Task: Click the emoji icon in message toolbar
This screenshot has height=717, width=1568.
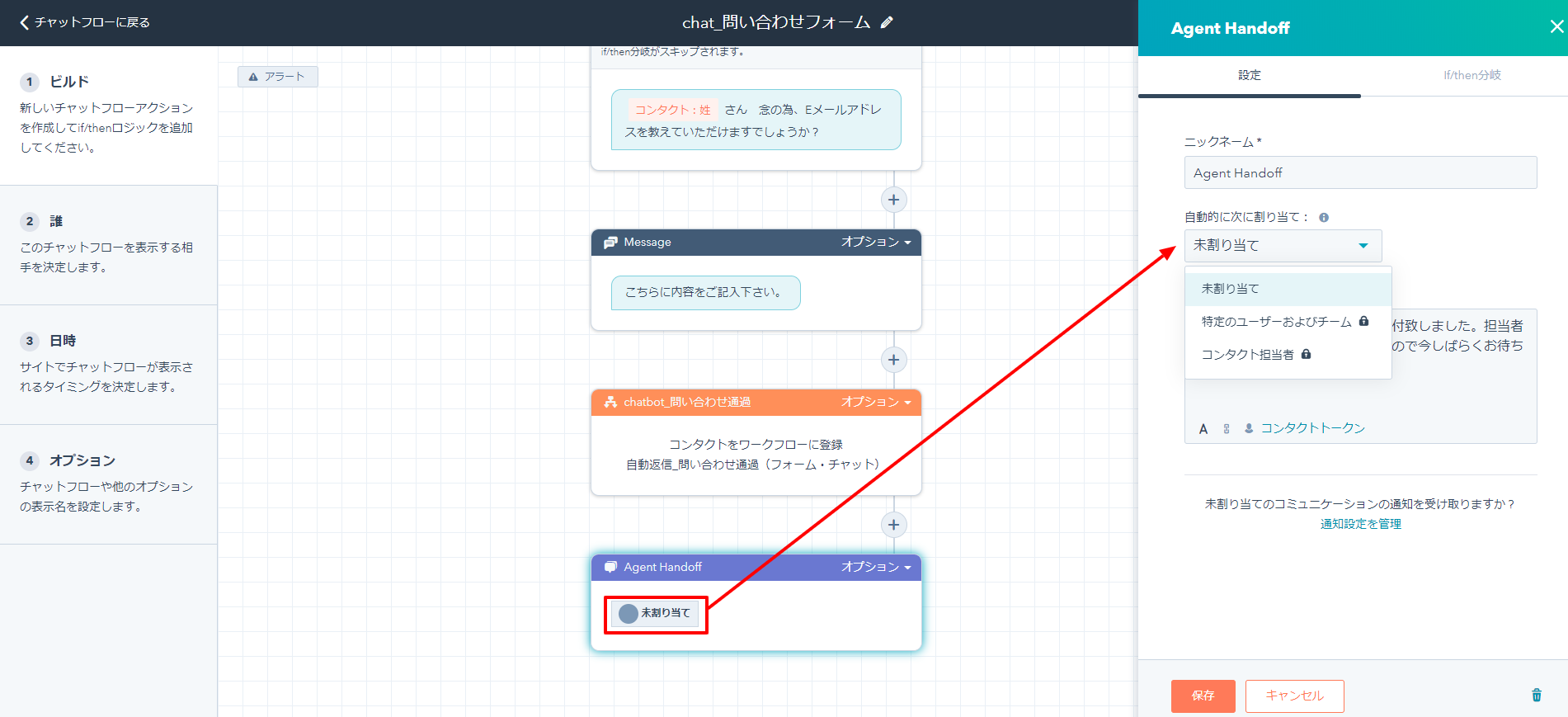Action: [1227, 429]
